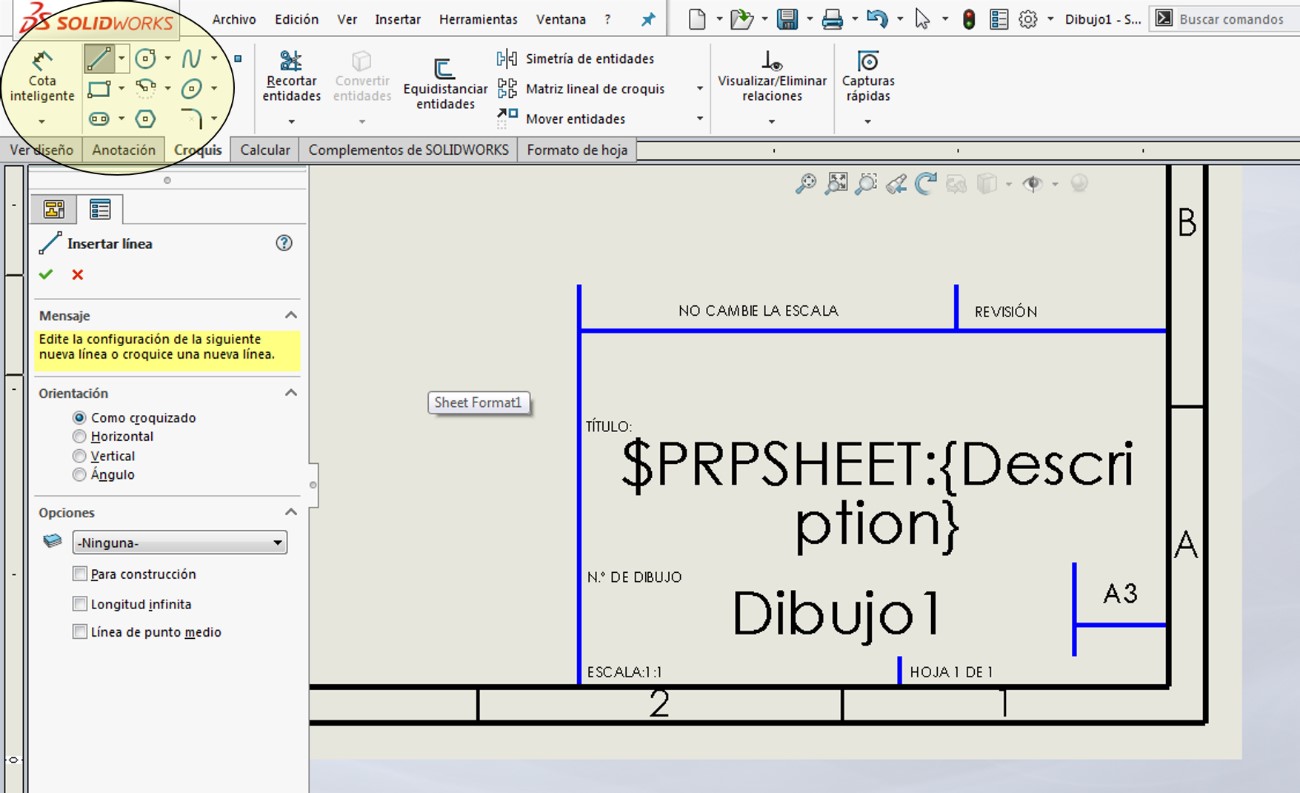The image size is (1300, 793).
Task: Pin the menu bar with pushpin icon
Action: click(648, 19)
